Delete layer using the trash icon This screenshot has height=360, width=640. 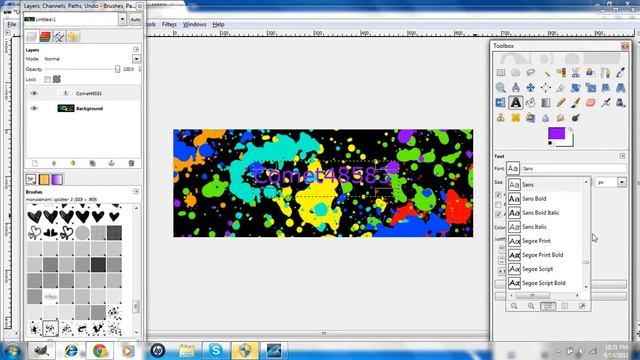click(x=131, y=163)
